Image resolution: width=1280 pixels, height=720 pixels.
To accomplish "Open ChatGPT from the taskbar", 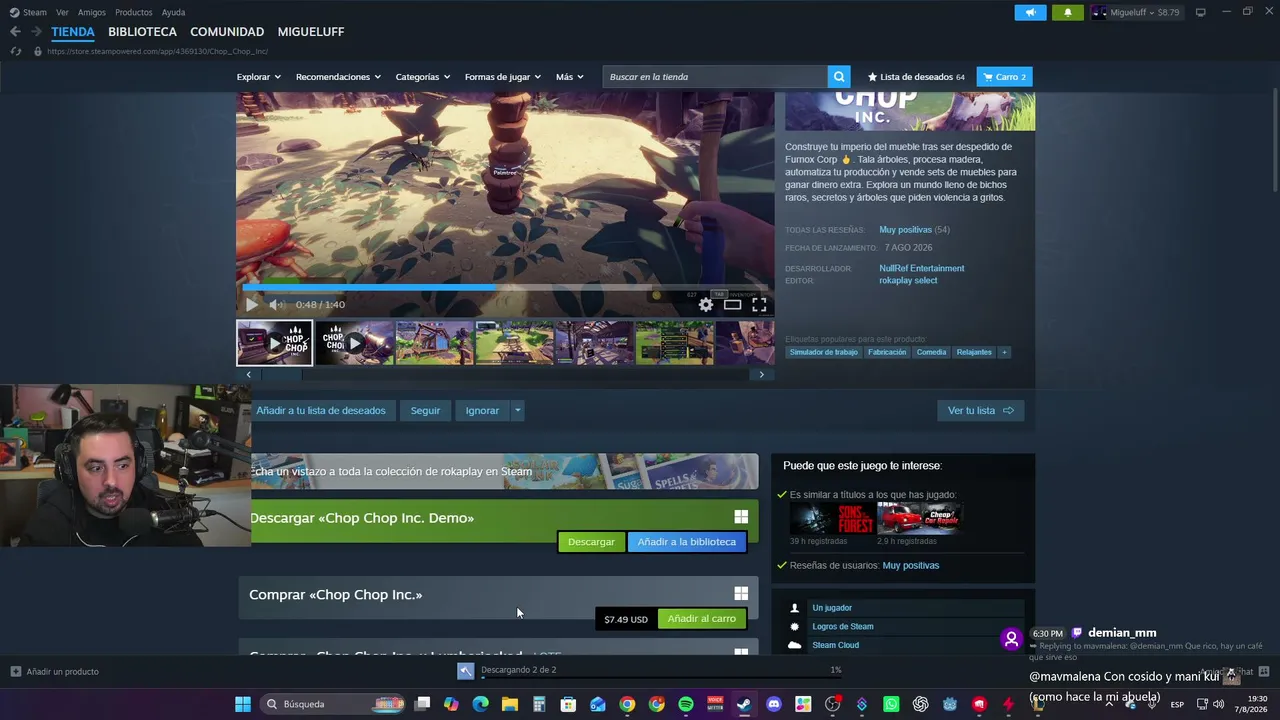I will tap(920, 704).
